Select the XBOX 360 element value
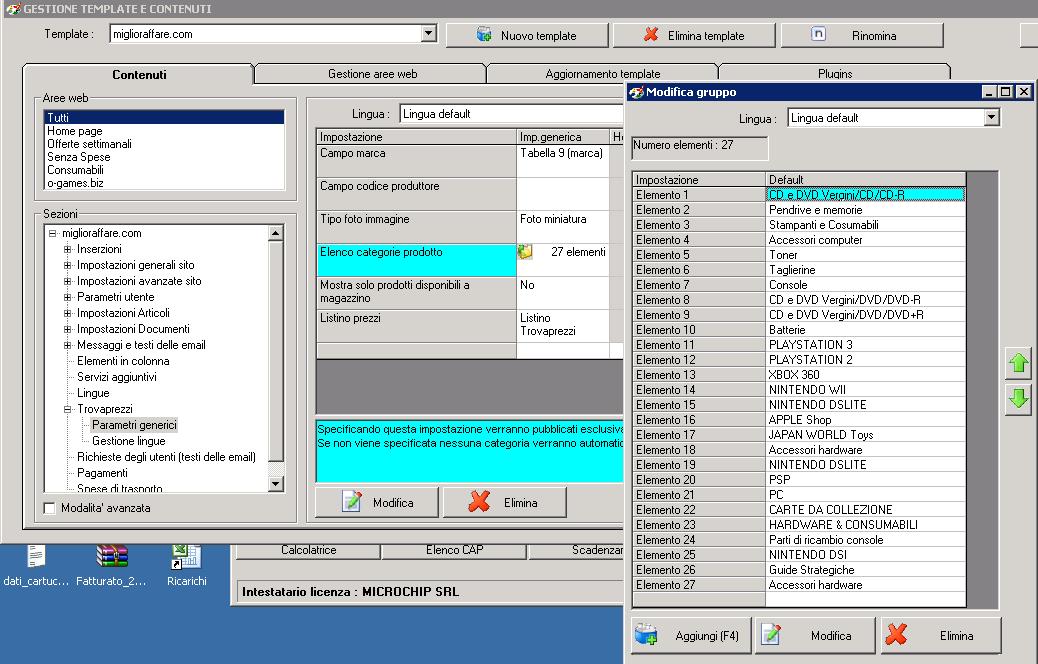Screen dimensions: 1038x664 [865, 375]
